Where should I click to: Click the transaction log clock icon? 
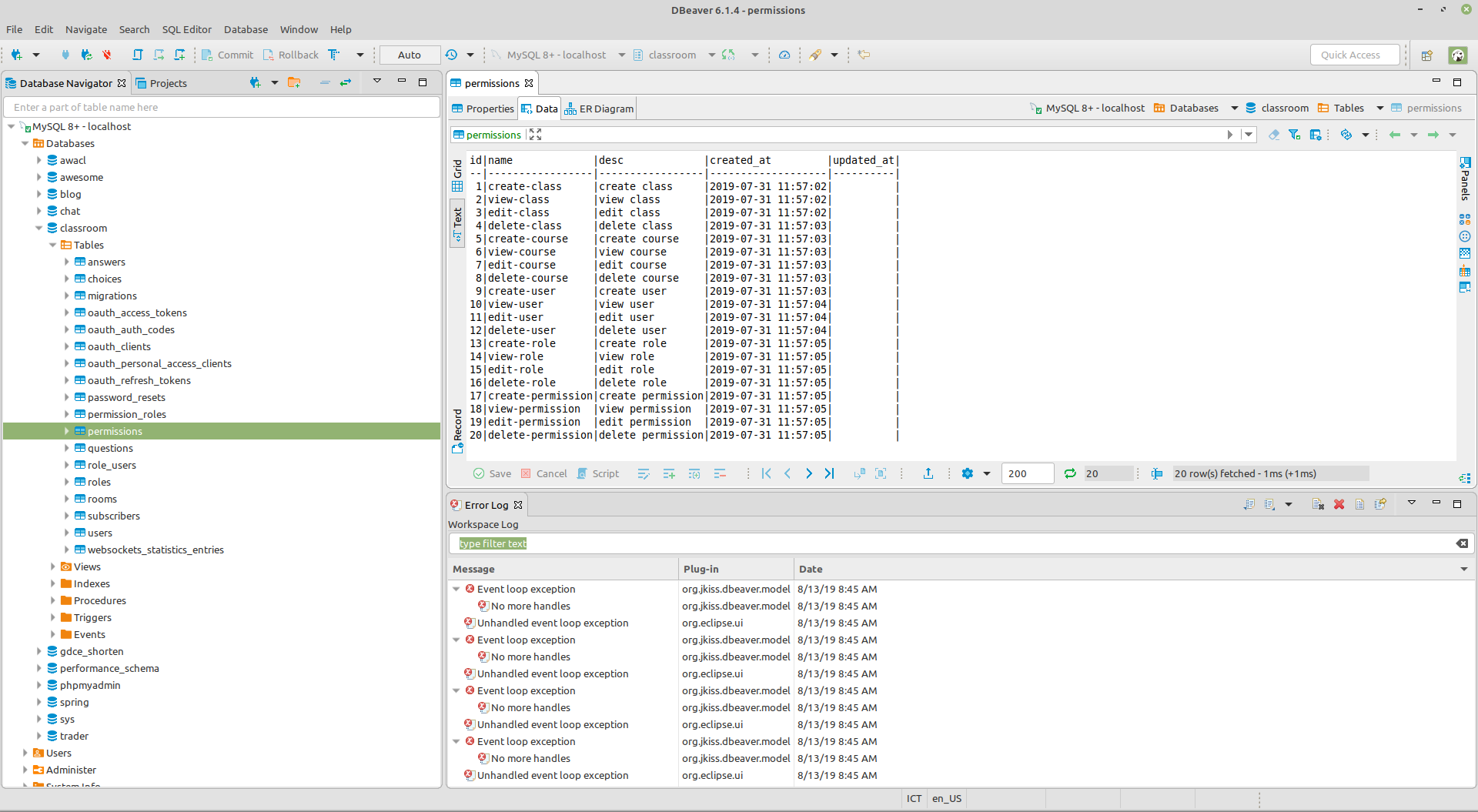(451, 55)
